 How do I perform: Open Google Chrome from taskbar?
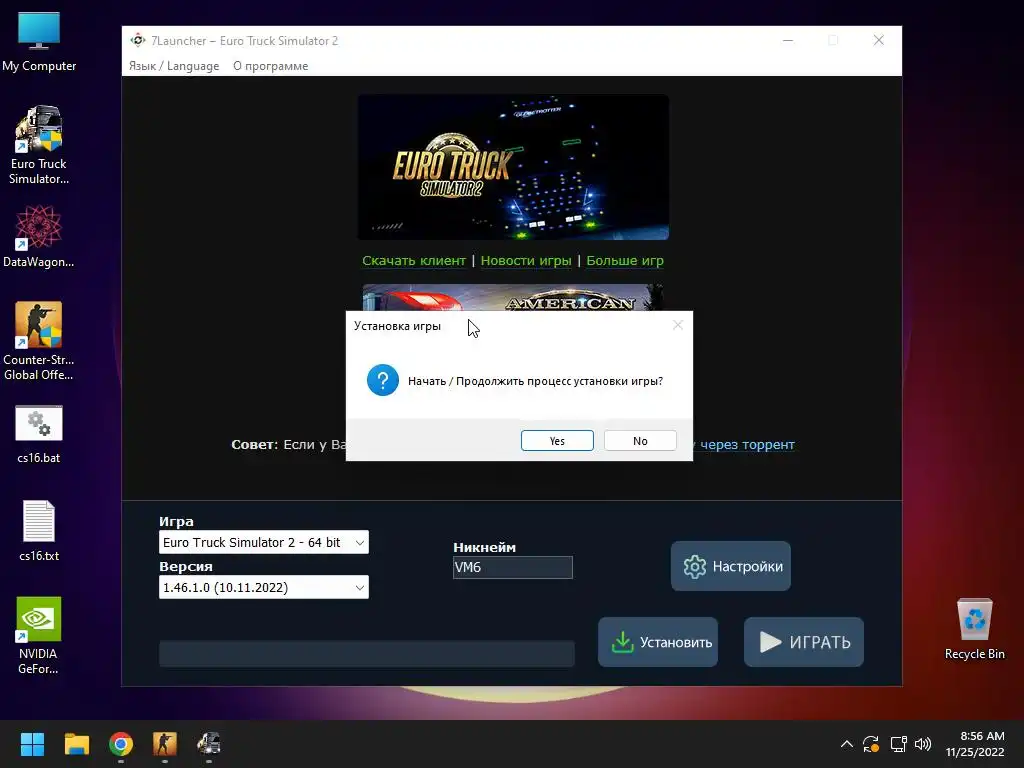(121, 744)
